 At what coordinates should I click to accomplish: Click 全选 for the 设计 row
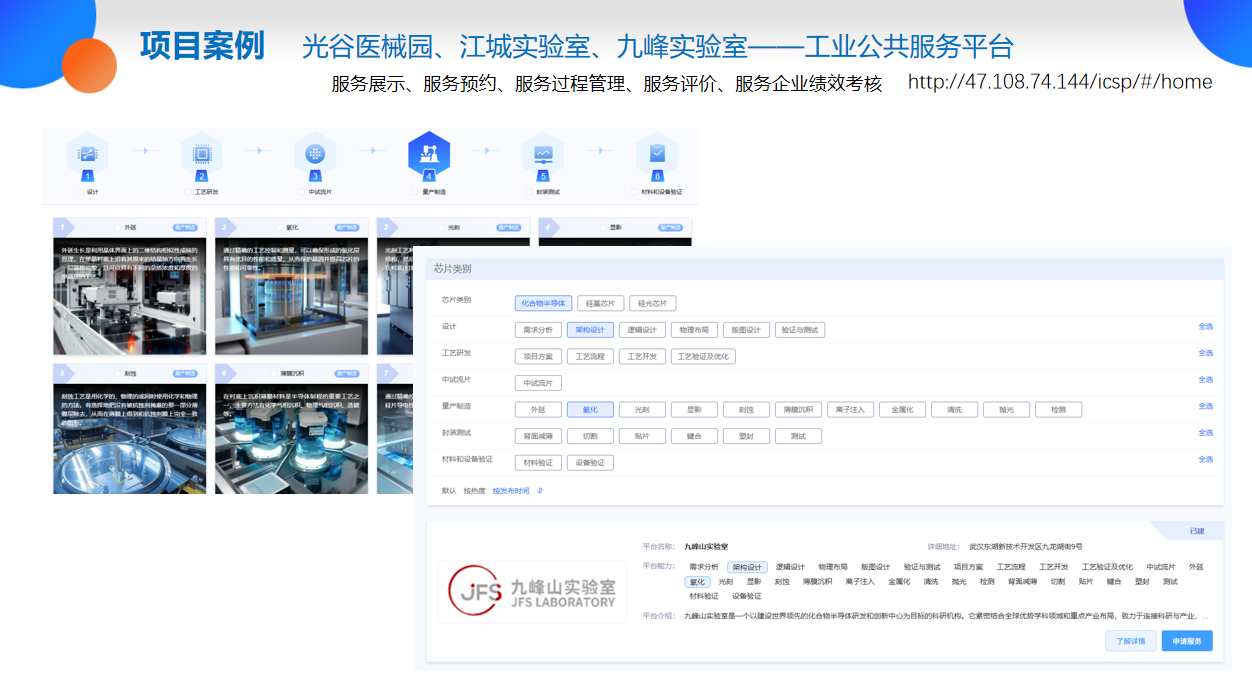point(1205,326)
